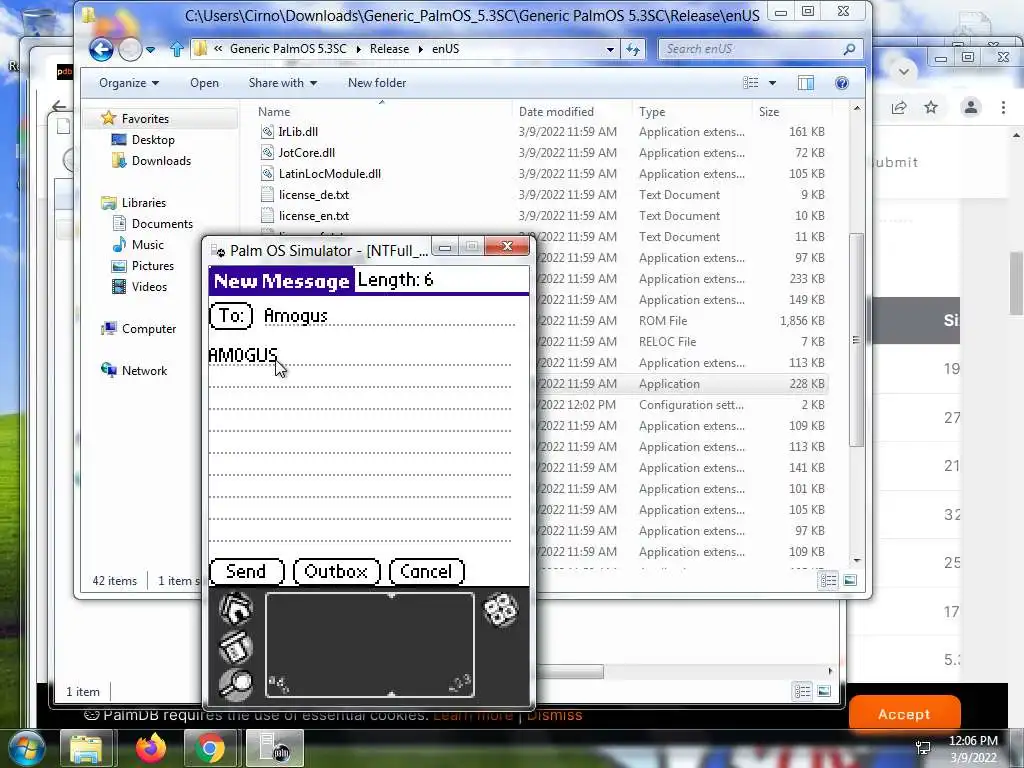
Task: Click the Chrome share page icon
Action: 899,108
